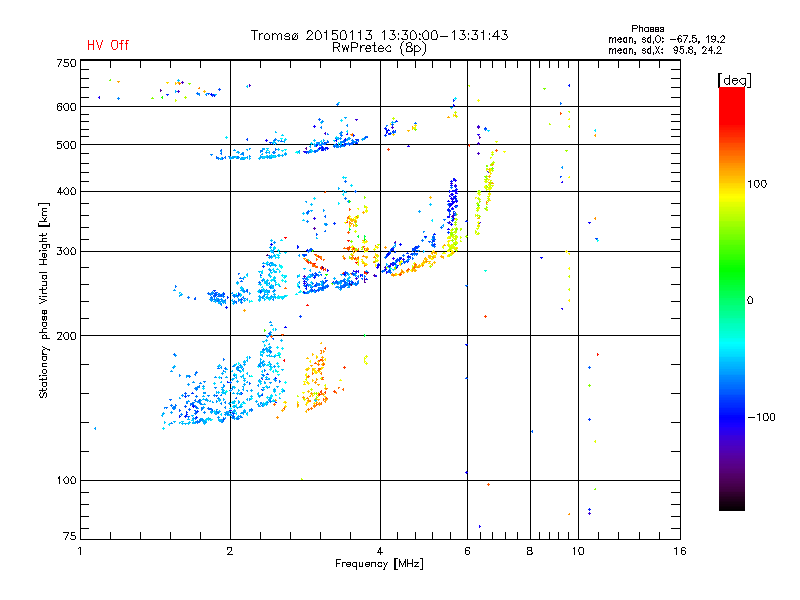Select the "mean, sd,X: 95.8, 24.2" line
The image size is (800, 600).
[x=665, y=51]
